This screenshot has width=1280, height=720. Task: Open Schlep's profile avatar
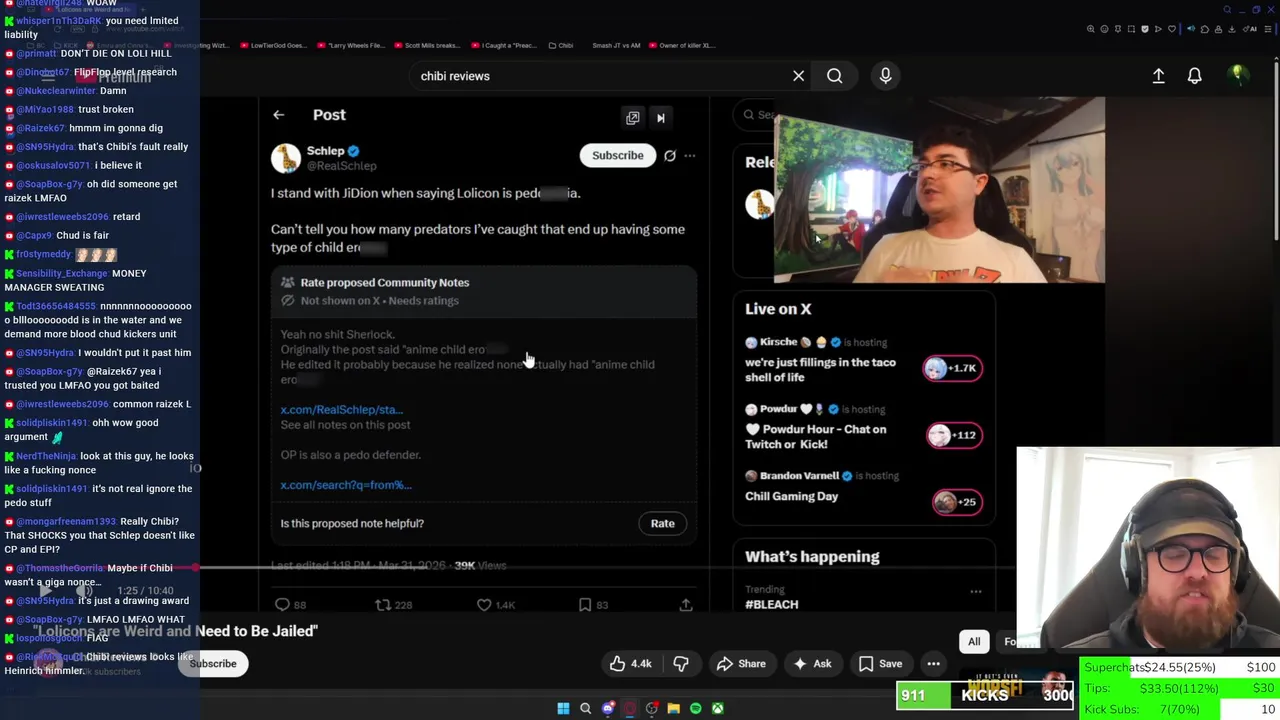[x=285, y=158]
